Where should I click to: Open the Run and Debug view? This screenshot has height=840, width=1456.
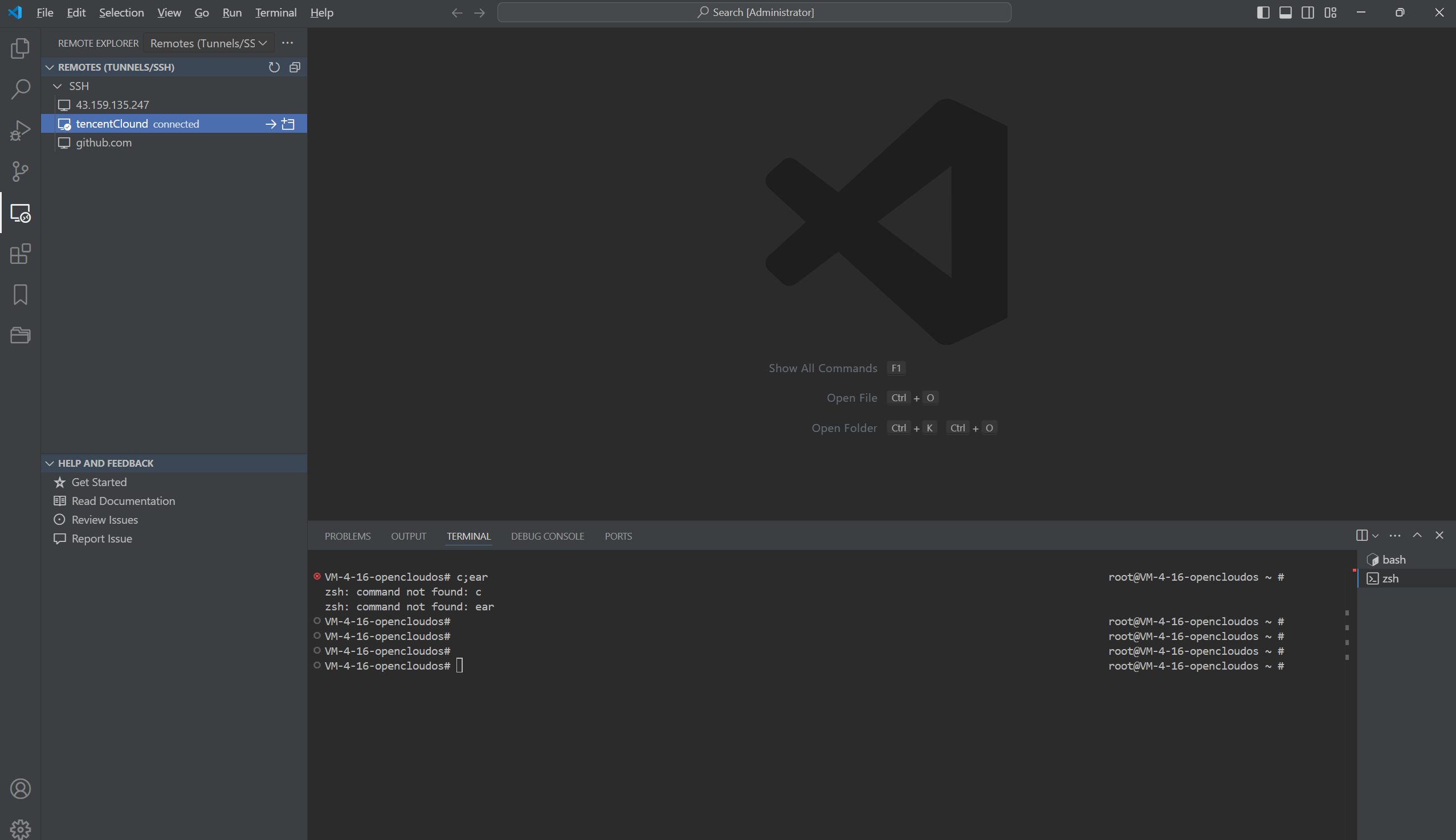20,131
